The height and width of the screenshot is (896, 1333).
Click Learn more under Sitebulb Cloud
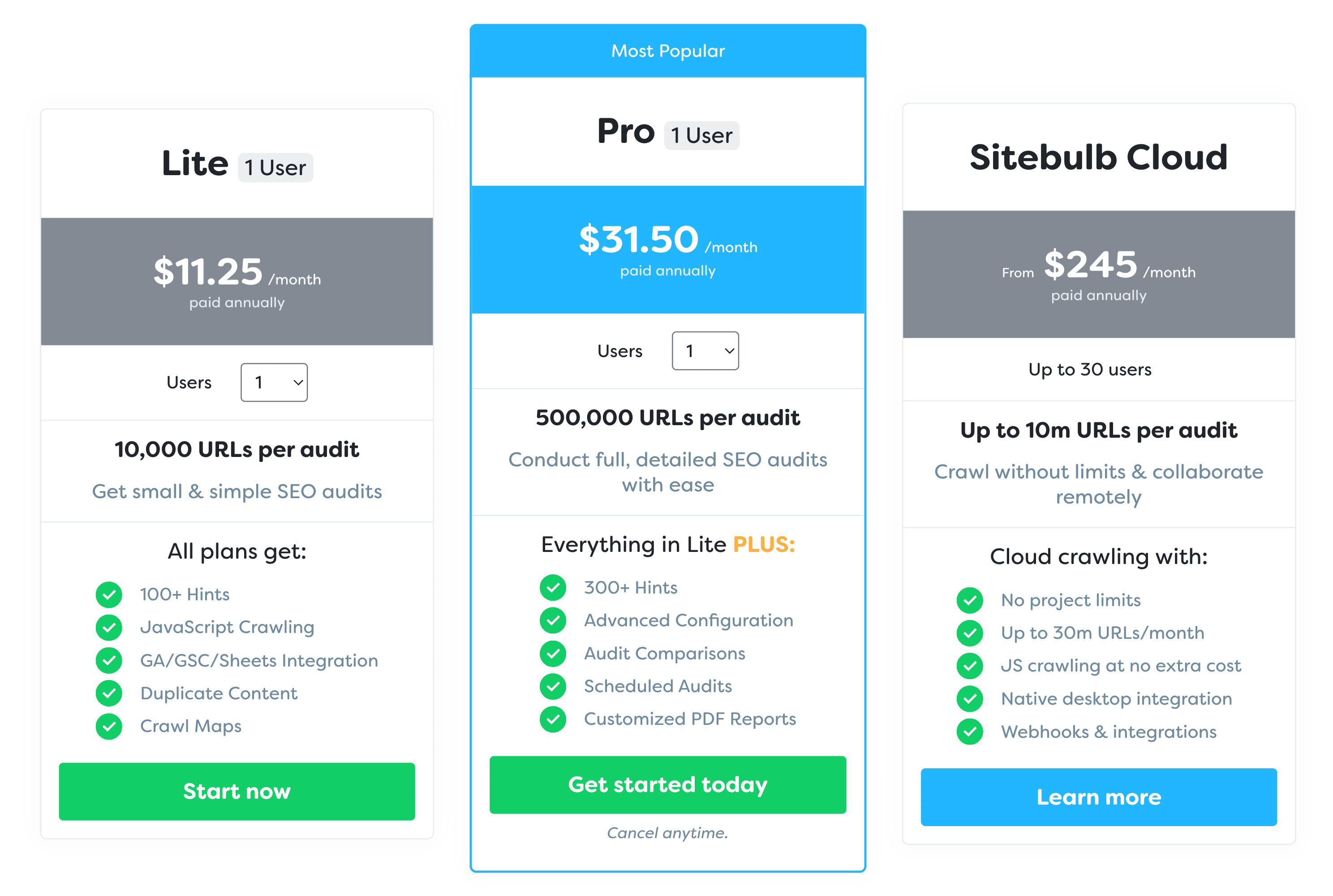point(1098,797)
